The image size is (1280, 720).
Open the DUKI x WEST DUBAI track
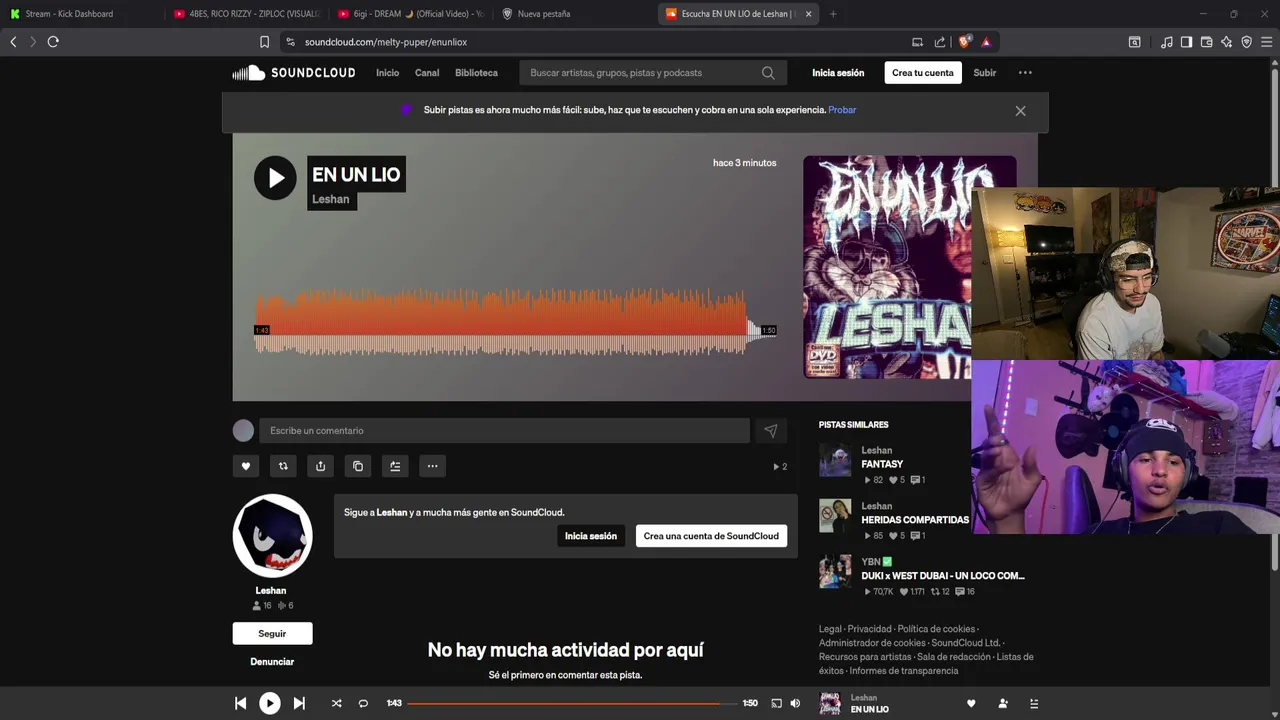[x=943, y=576]
